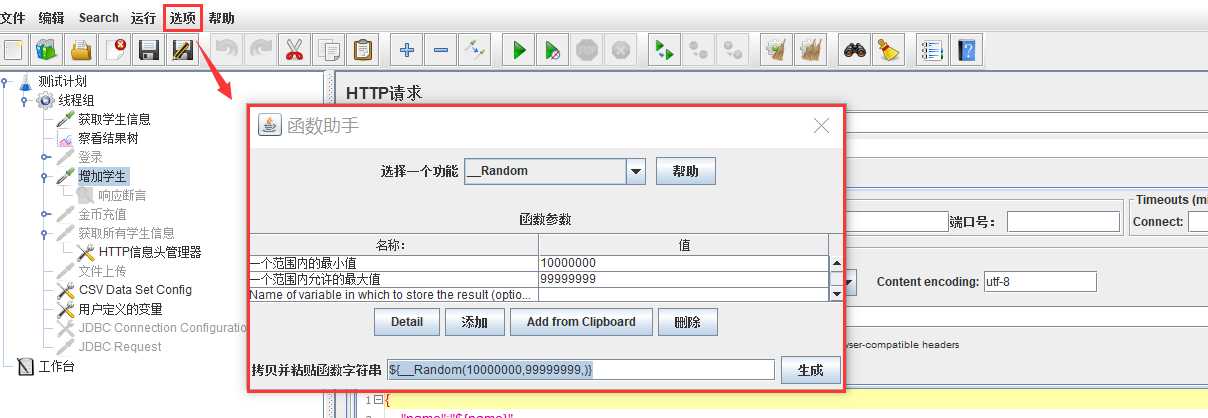This screenshot has height=418, width=1208.
Task: Open the function selection dropdown showing __Random
Action: pos(555,171)
